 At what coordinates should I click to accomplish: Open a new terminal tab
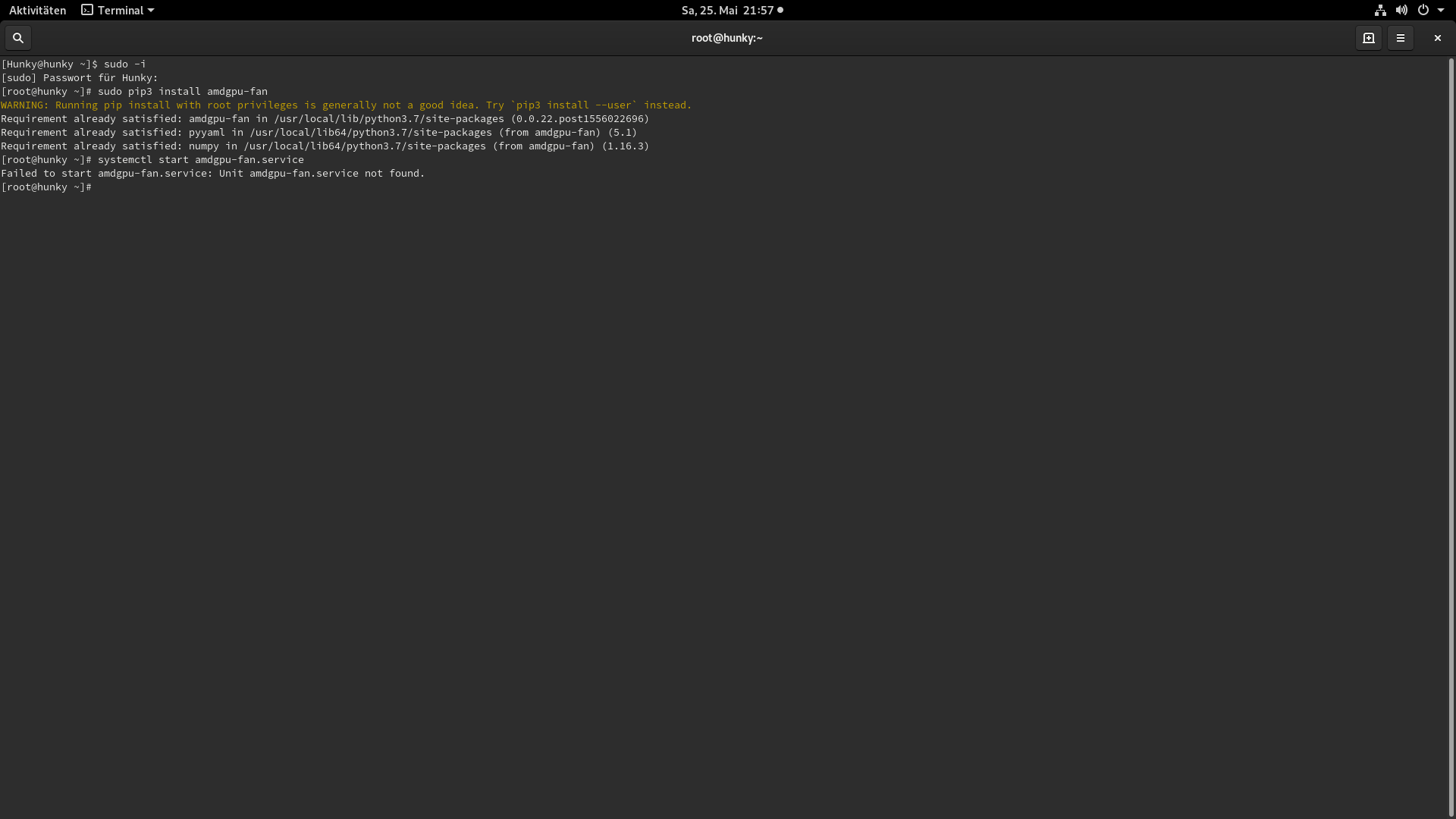1369,38
